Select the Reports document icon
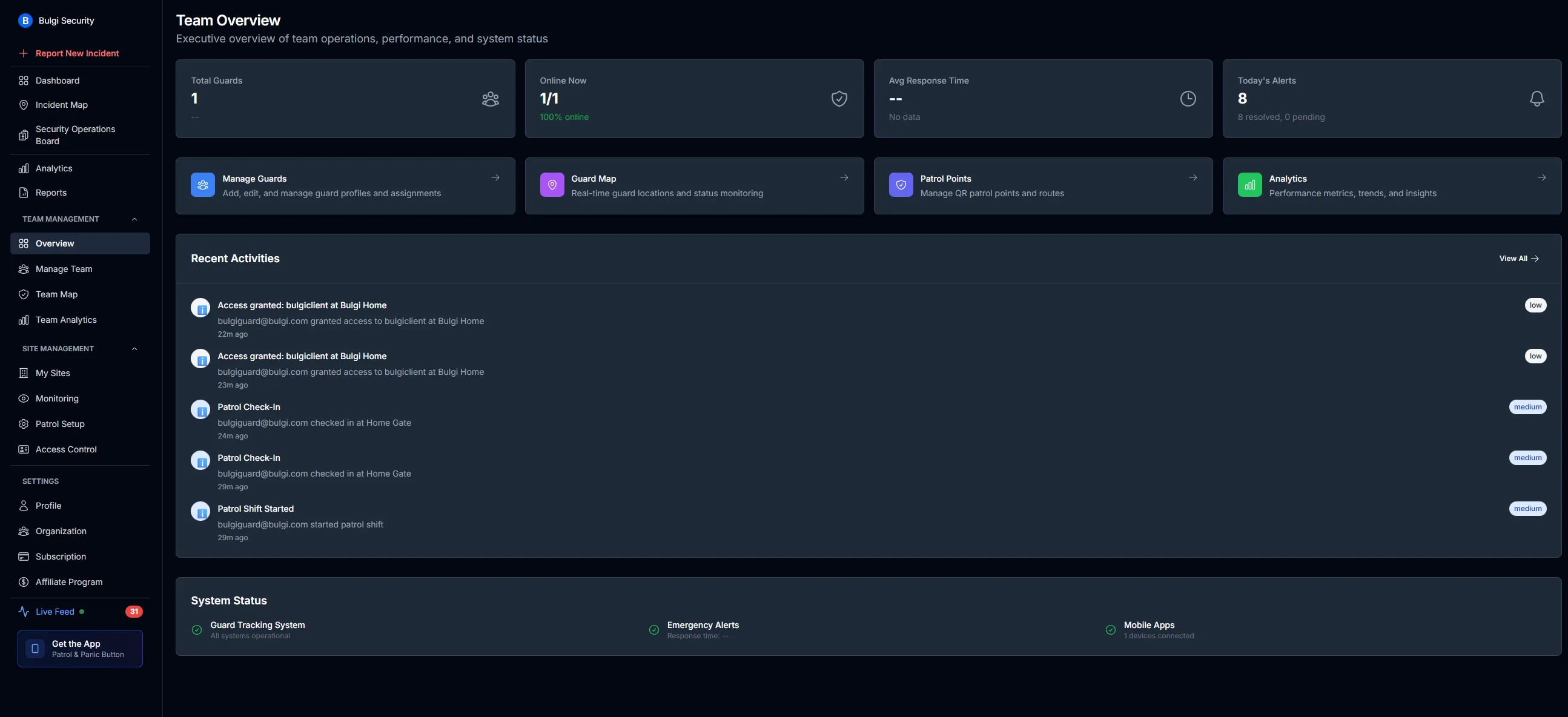Screen dimensions: 1568x717 (x=23, y=193)
